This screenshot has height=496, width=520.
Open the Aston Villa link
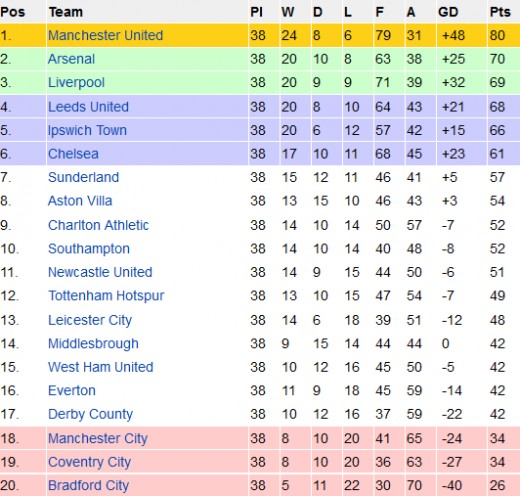(80, 201)
